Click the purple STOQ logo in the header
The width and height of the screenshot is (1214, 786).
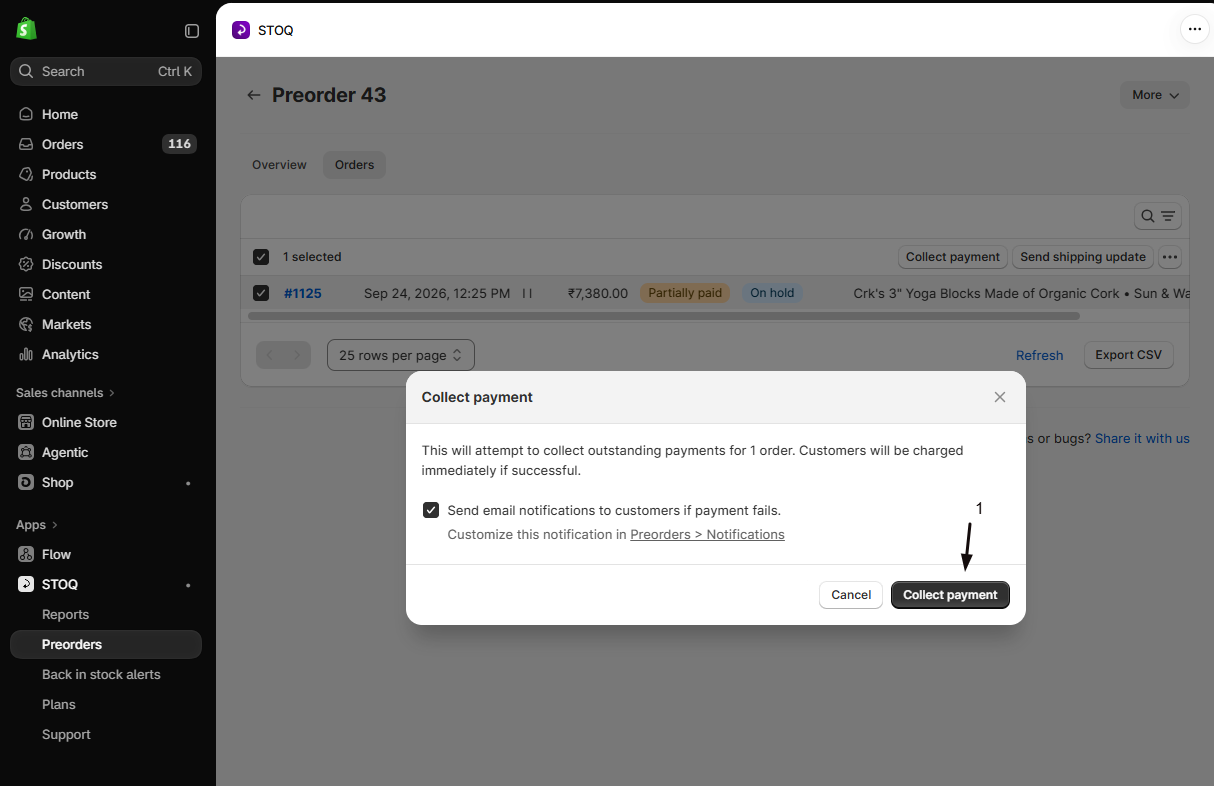pos(241,30)
